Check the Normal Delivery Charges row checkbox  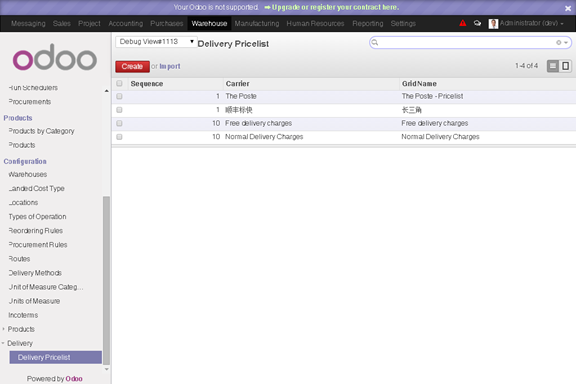pos(119,137)
